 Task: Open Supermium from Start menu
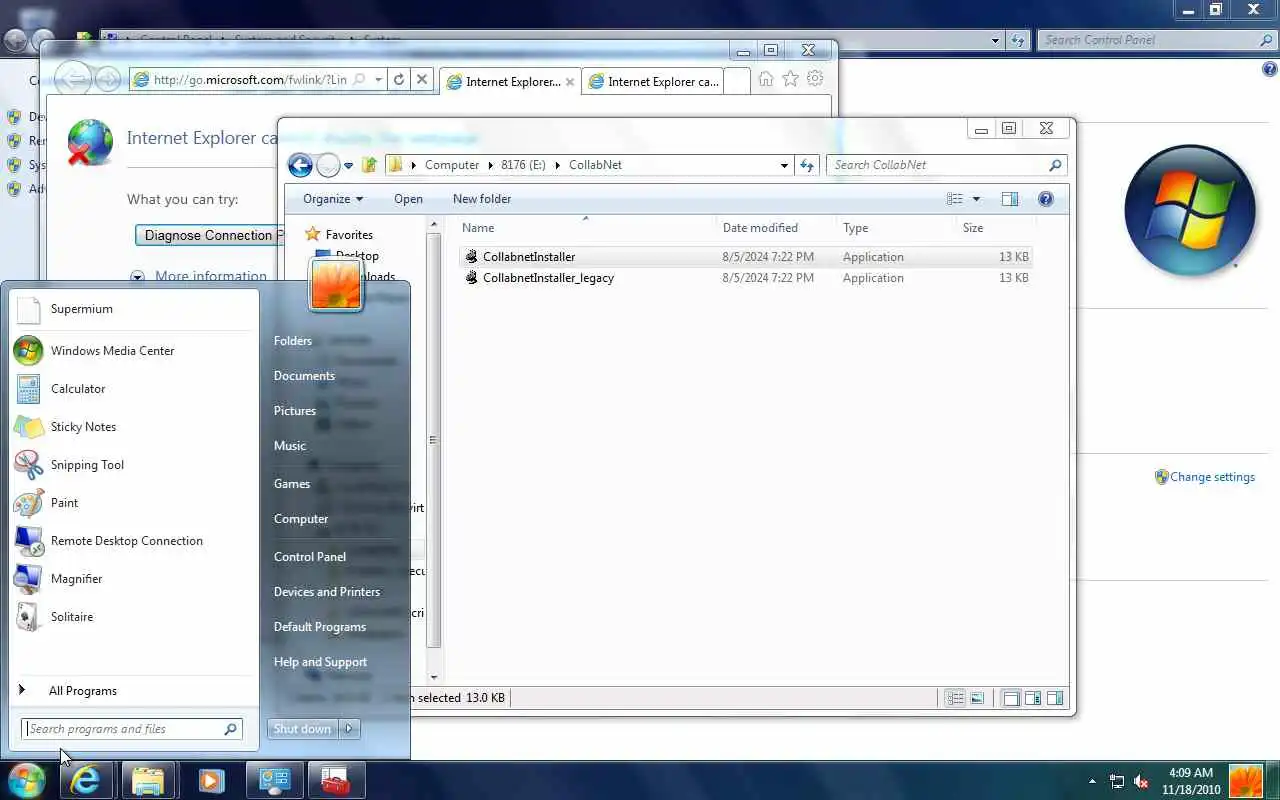click(x=134, y=309)
